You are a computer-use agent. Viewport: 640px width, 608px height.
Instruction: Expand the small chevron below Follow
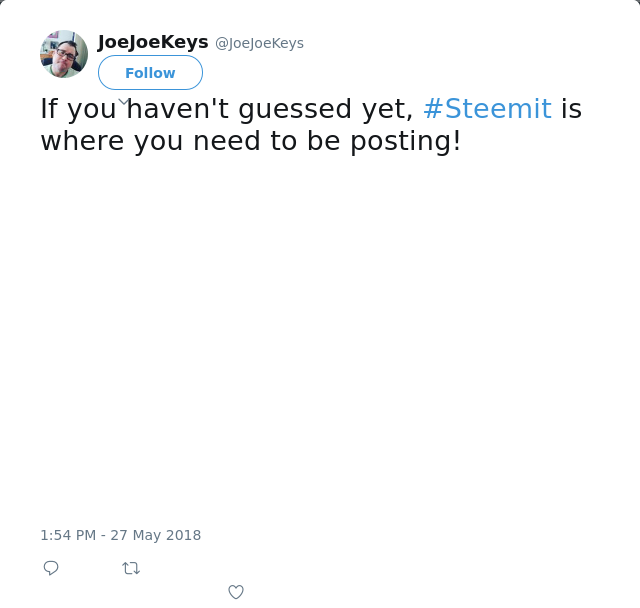click(124, 101)
